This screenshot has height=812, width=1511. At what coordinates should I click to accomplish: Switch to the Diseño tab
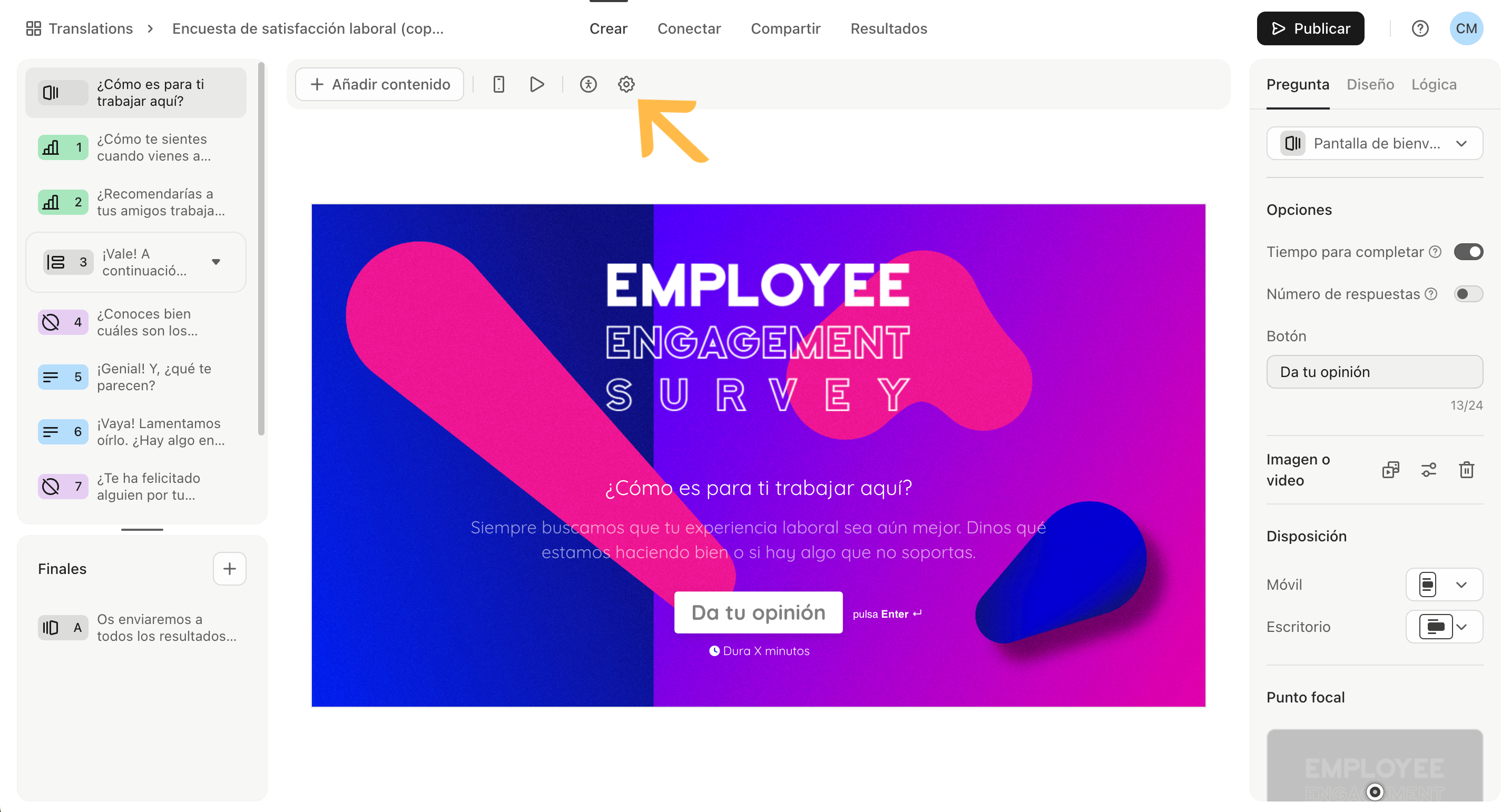[x=1370, y=84]
